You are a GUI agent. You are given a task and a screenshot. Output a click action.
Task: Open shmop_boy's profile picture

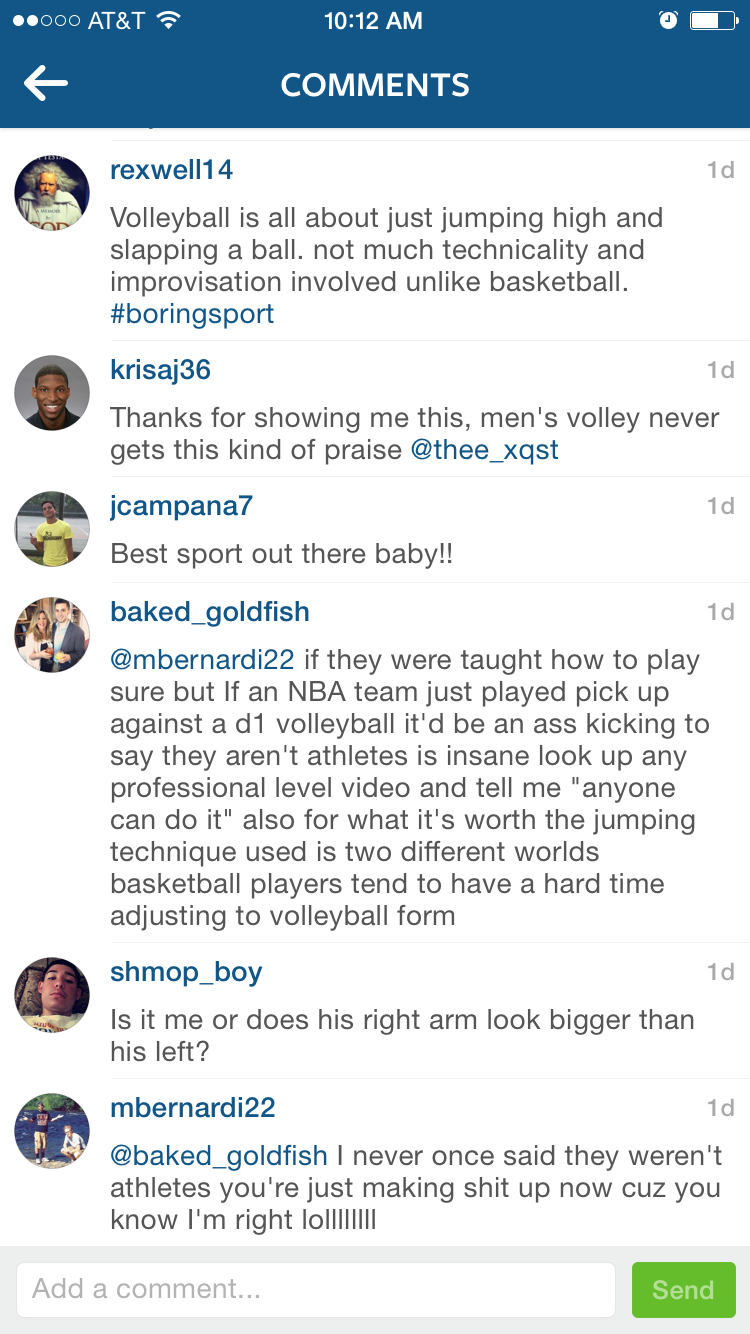click(x=52, y=995)
